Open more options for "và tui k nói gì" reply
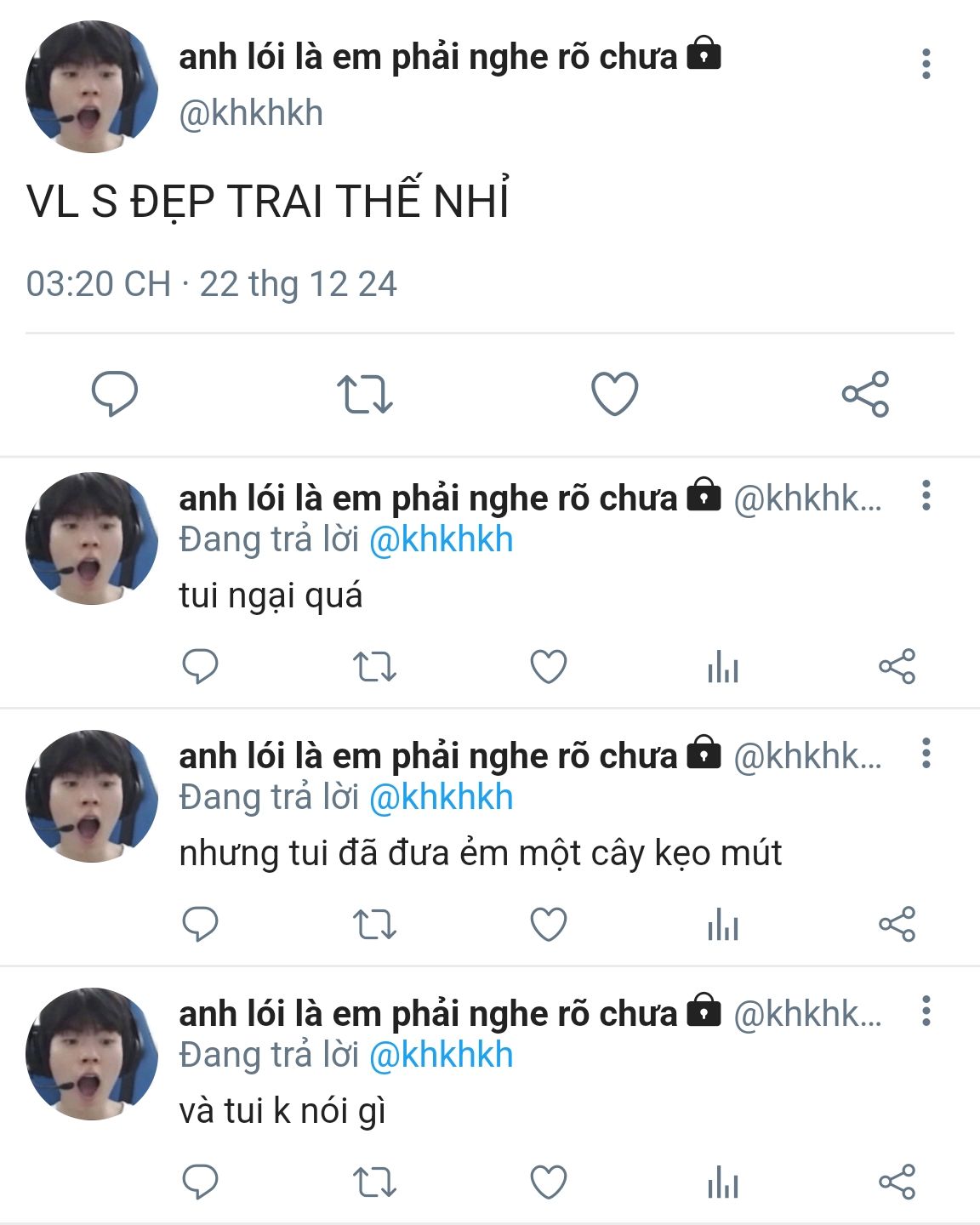 click(x=926, y=1011)
